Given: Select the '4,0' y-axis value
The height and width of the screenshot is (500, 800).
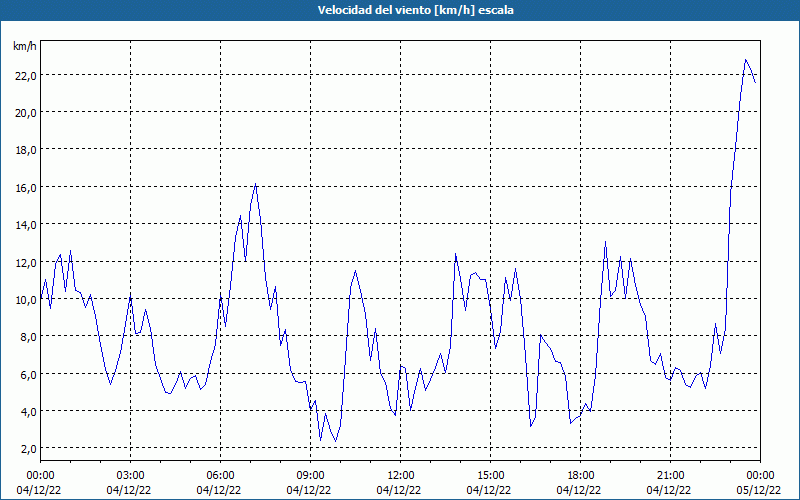Looking at the screenshot, I should (28, 412).
